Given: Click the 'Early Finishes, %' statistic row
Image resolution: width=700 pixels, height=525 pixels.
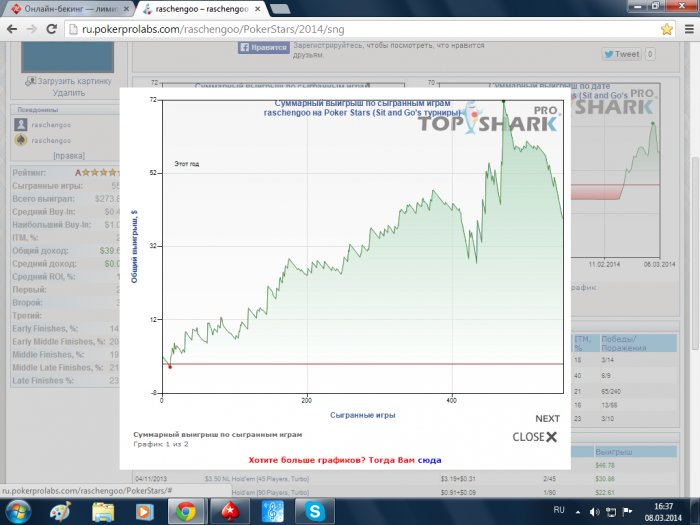Looking at the screenshot, I should tap(65, 329).
